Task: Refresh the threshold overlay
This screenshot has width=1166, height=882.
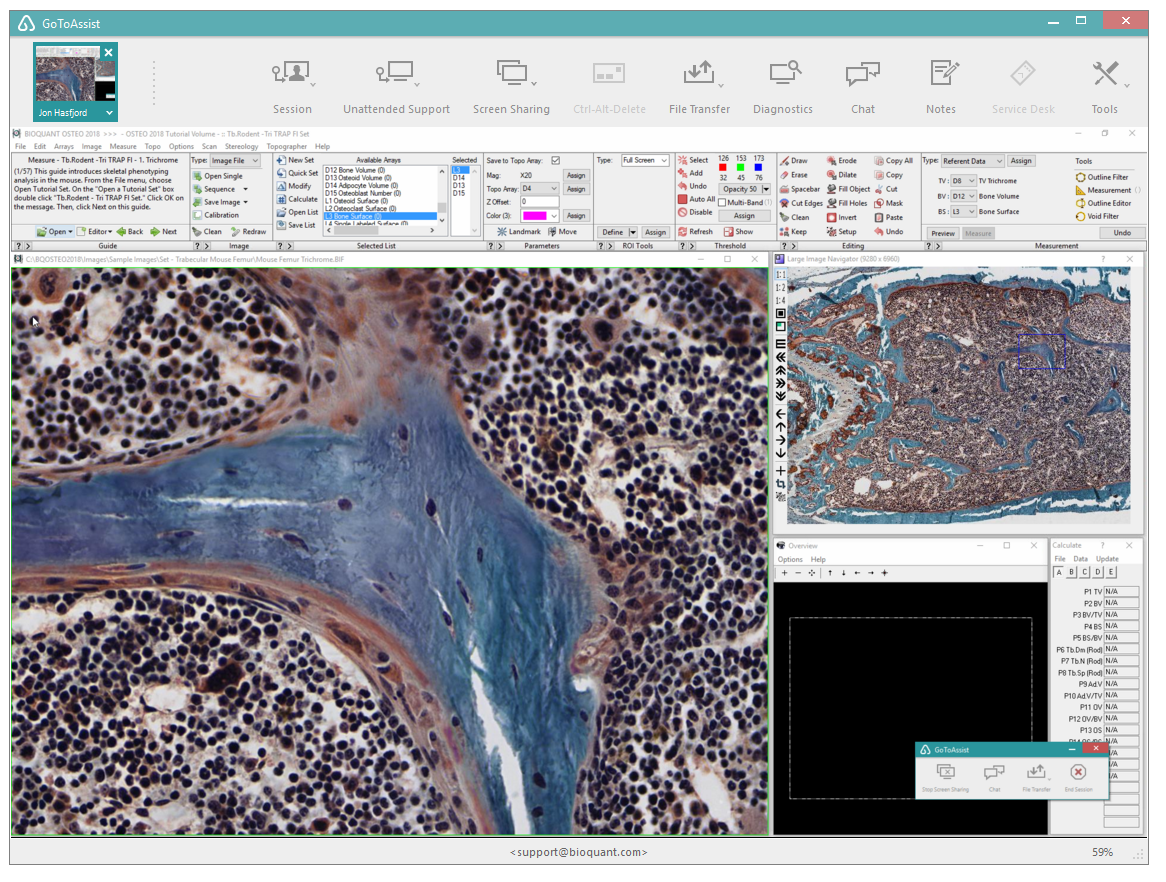Action: click(695, 231)
